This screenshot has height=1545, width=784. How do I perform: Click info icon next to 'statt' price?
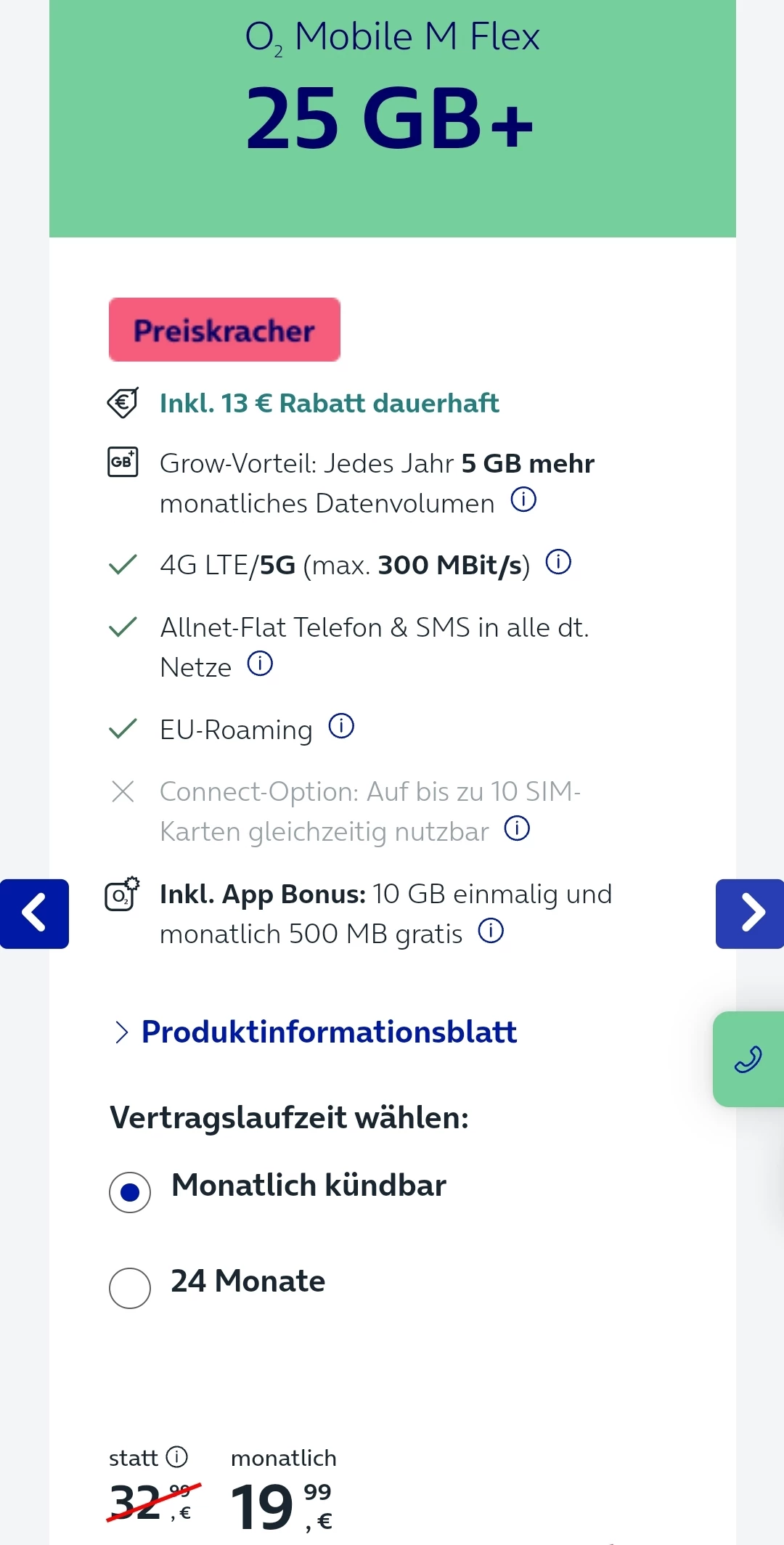point(177,1456)
